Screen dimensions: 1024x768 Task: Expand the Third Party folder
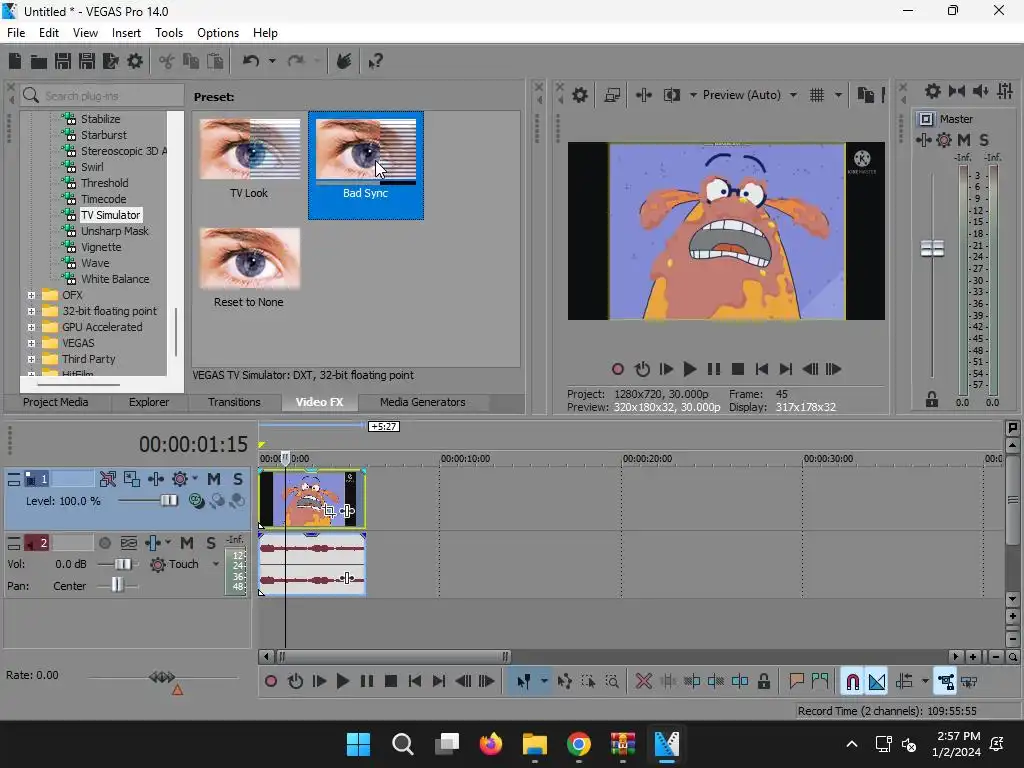(x=31, y=359)
